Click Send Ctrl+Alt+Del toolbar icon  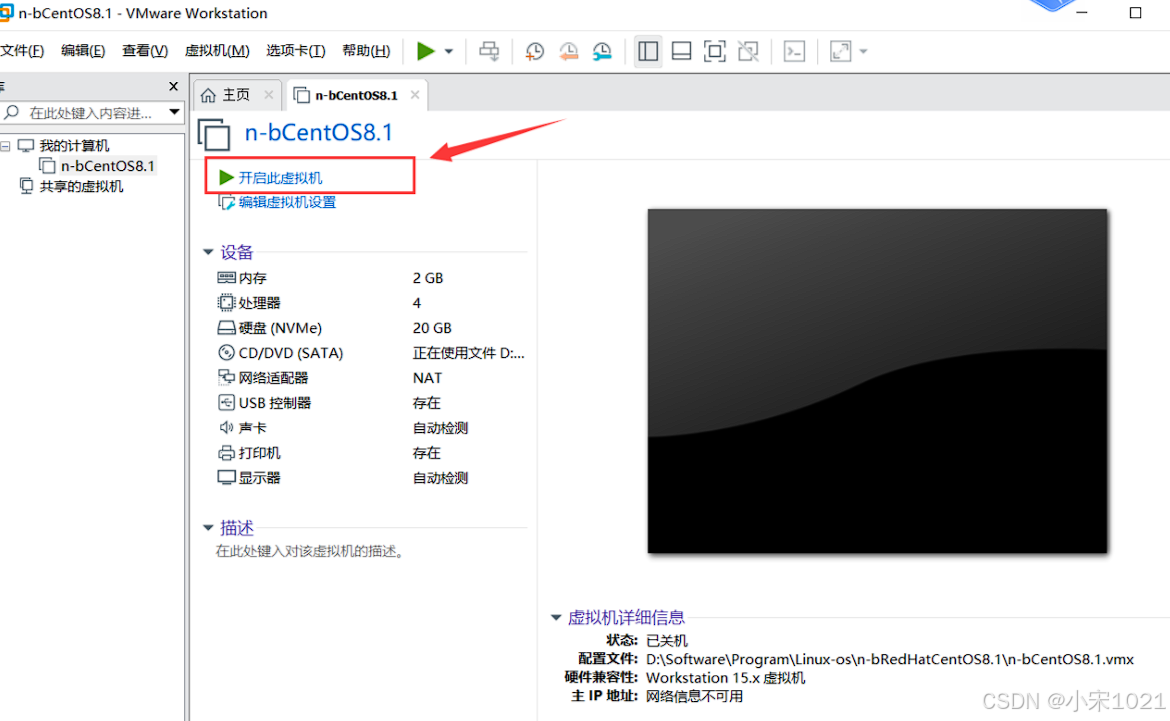[x=489, y=51]
